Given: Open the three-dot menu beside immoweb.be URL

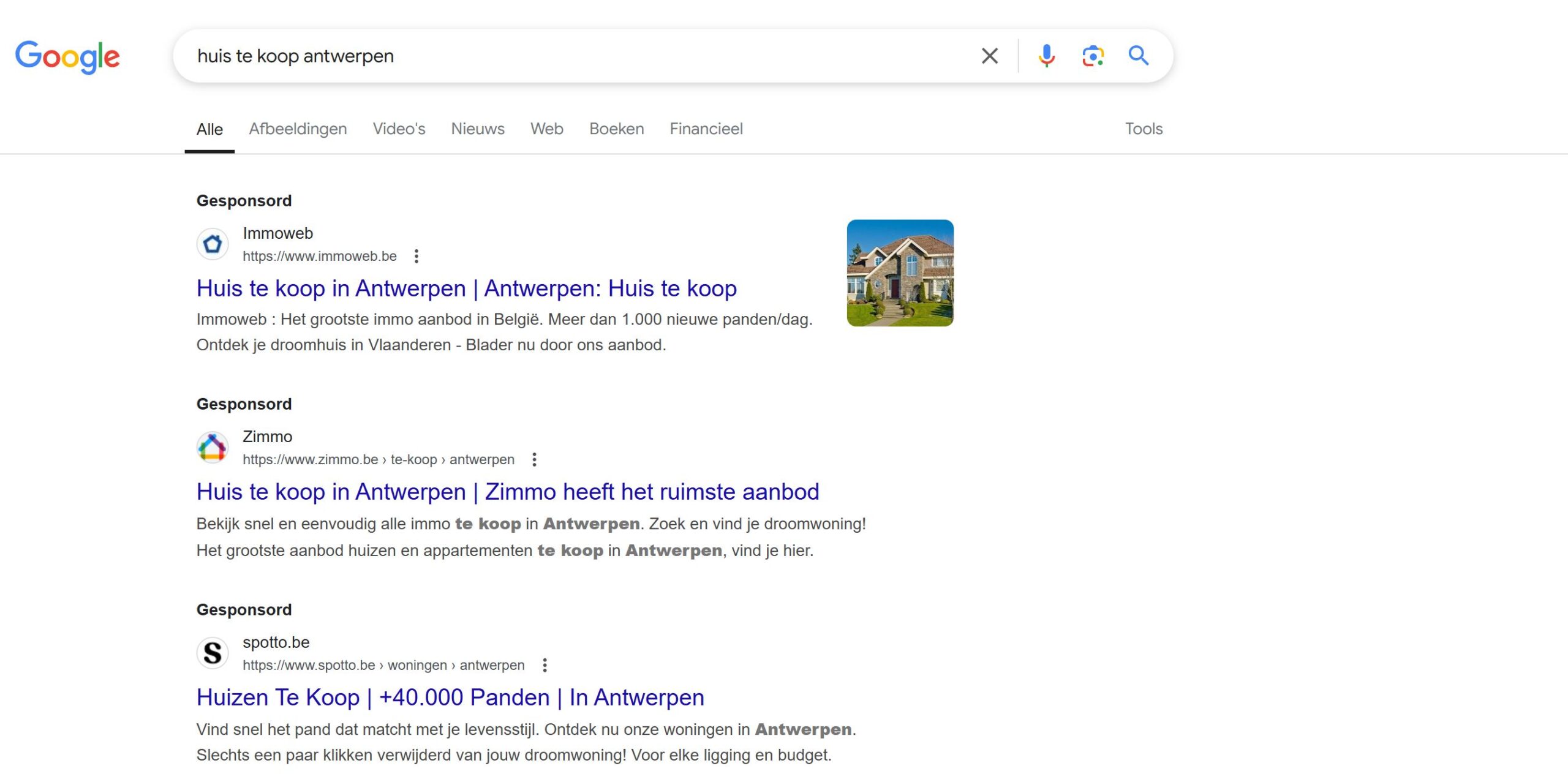Looking at the screenshot, I should pyautogui.click(x=417, y=256).
